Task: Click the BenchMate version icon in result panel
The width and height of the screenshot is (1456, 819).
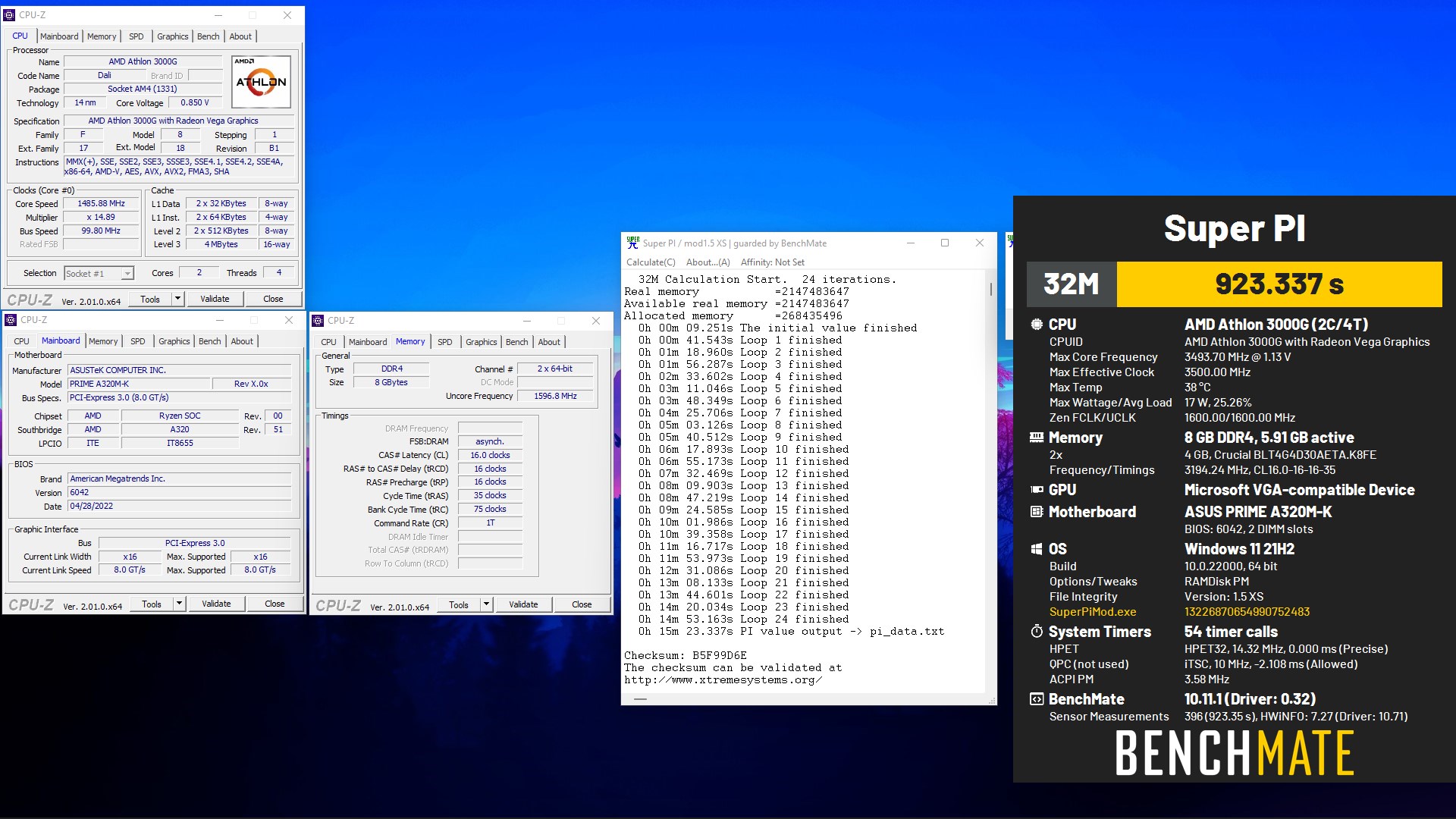Action: pyautogui.click(x=1037, y=699)
